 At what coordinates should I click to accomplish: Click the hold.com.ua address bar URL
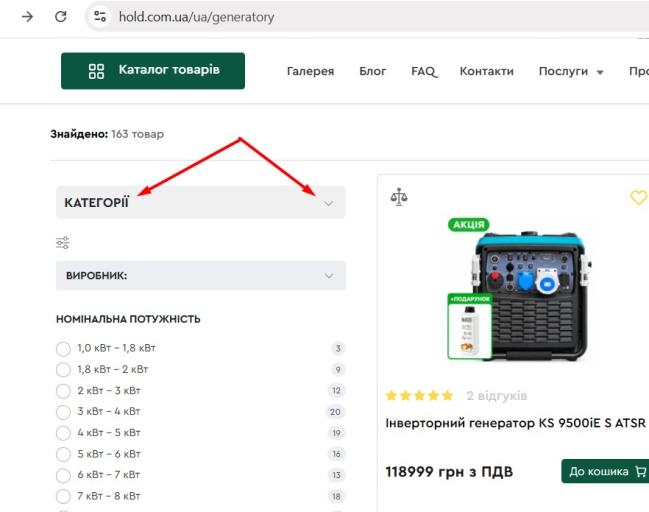(x=196, y=17)
